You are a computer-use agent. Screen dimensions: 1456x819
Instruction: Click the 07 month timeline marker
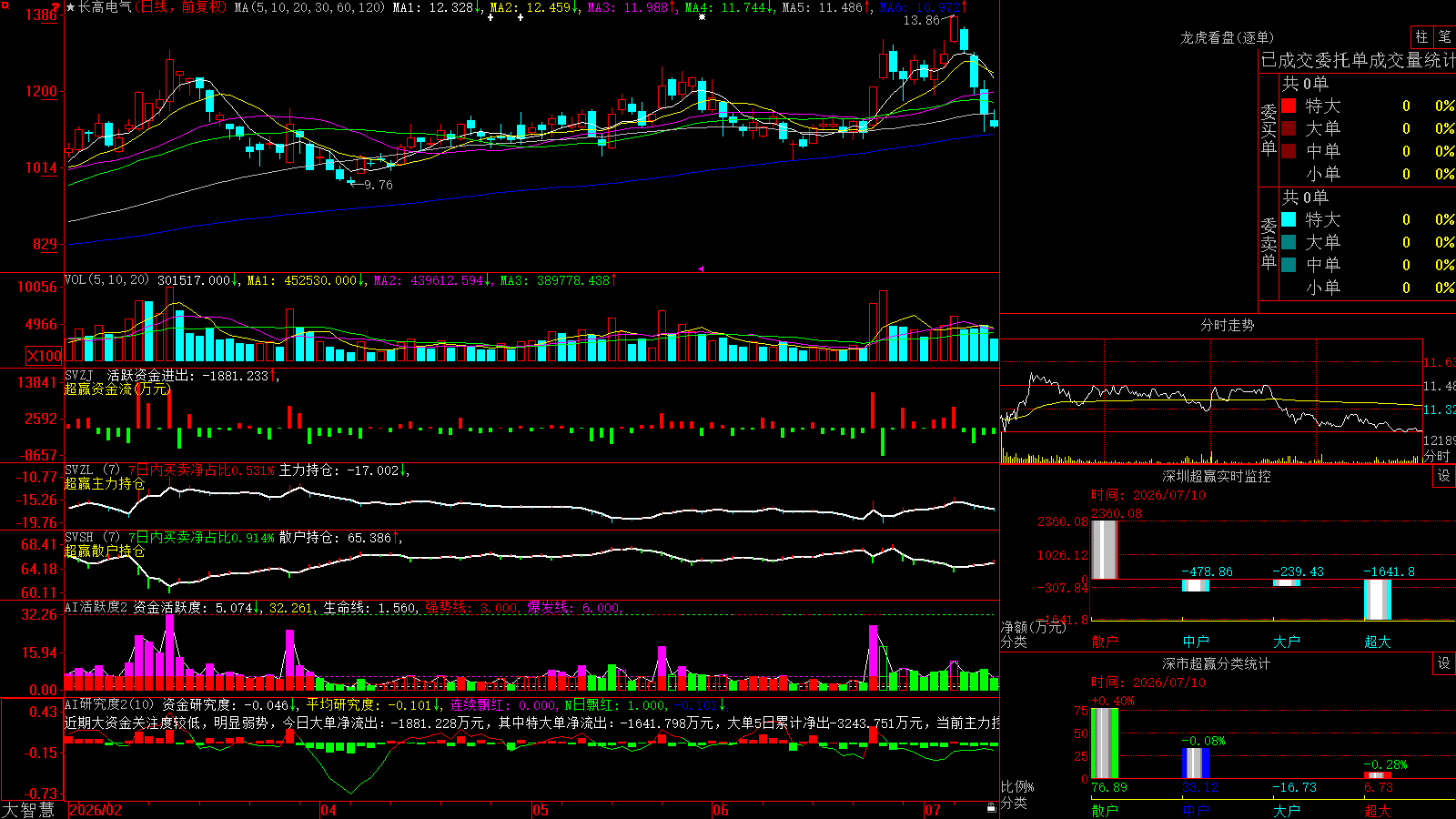pyautogui.click(x=933, y=810)
